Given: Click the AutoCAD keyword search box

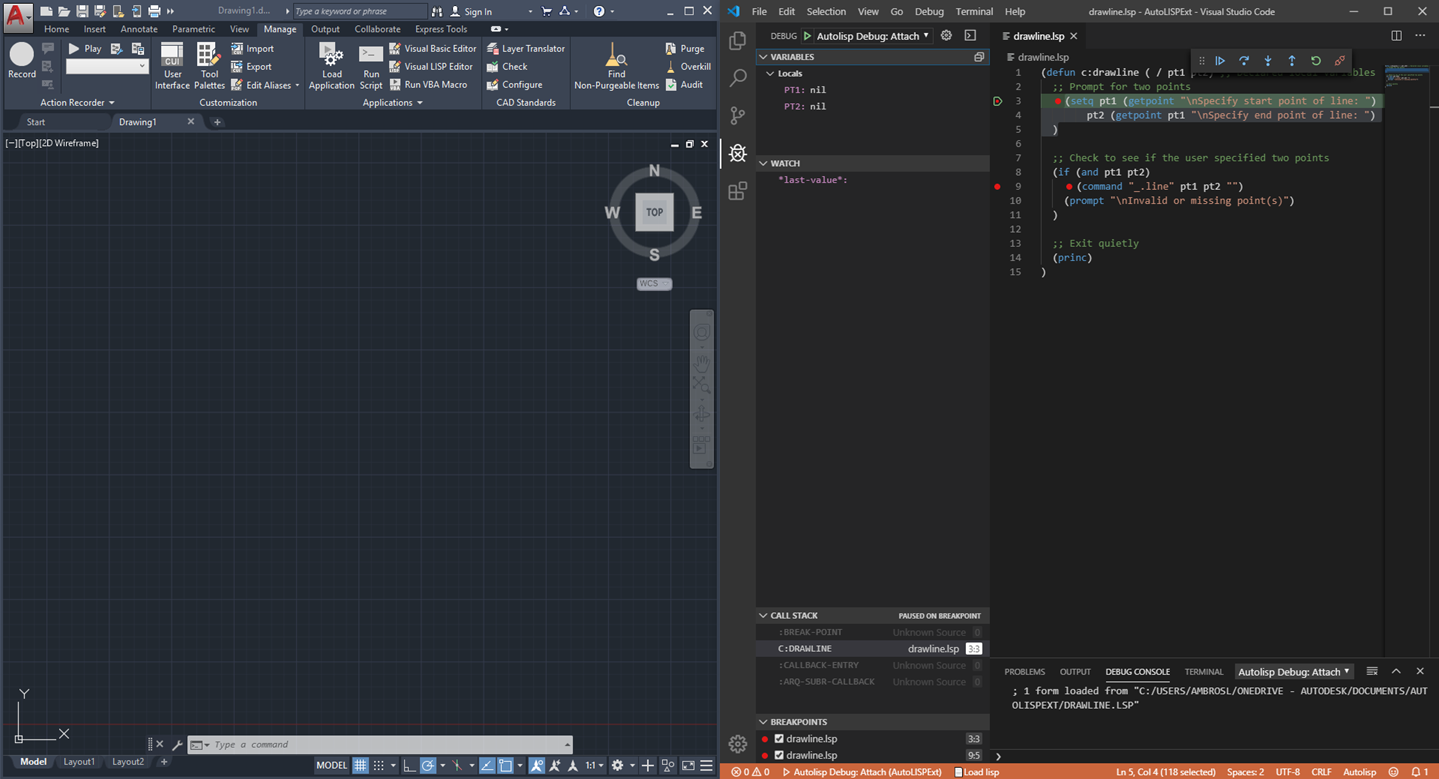Looking at the screenshot, I should point(359,11).
